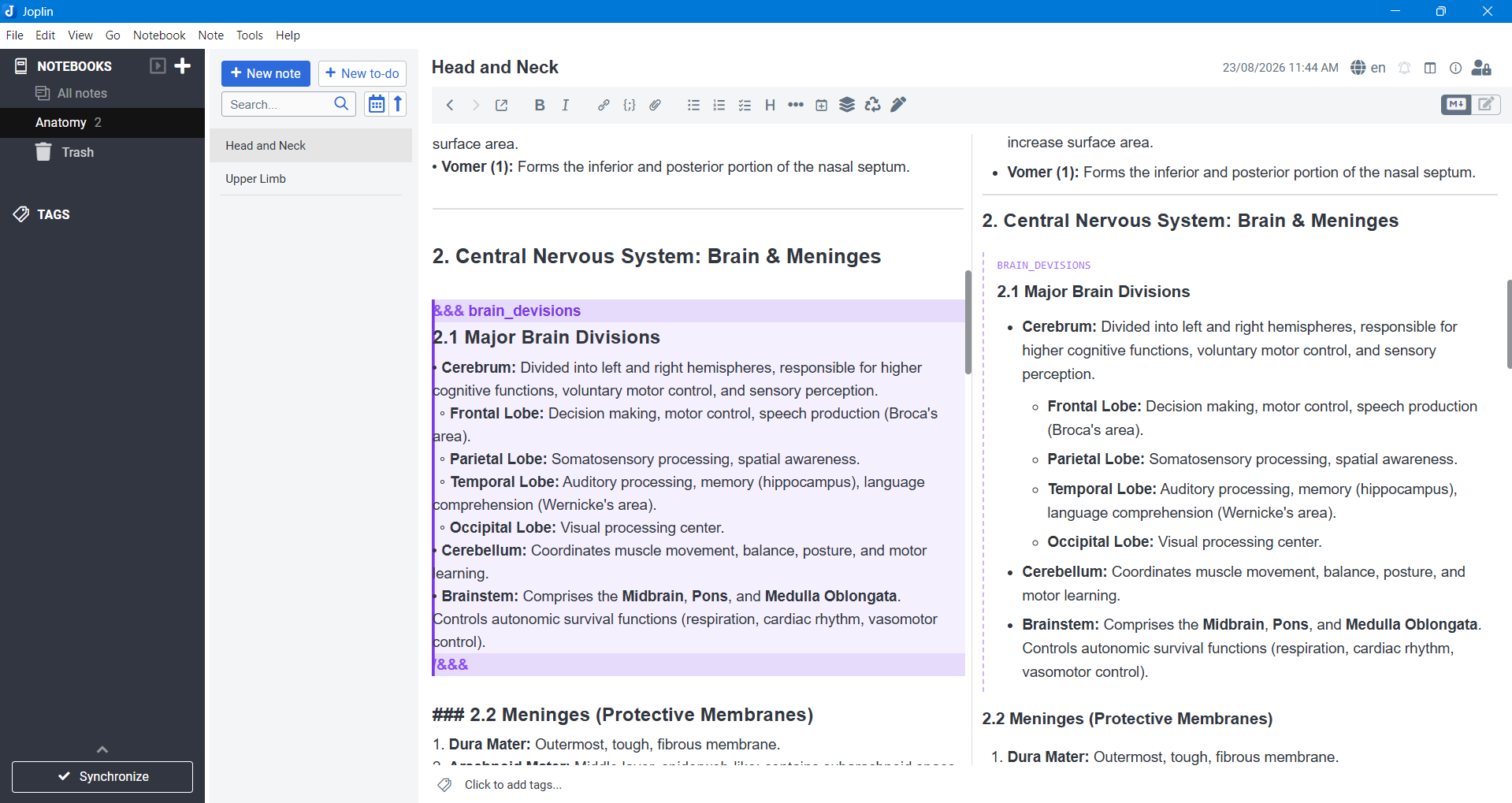The height and width of the screenshot is (803, 1512).
Task: Insert date and time
Action: [x=822, y=105]
